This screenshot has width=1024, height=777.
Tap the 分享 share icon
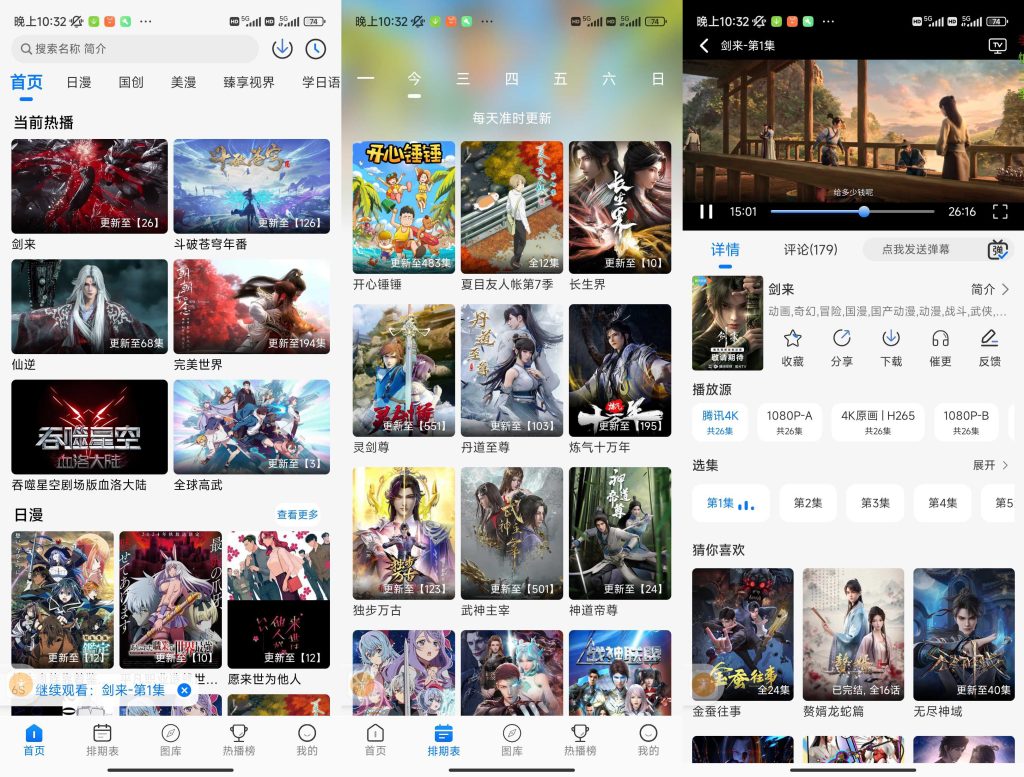[842, 338]
